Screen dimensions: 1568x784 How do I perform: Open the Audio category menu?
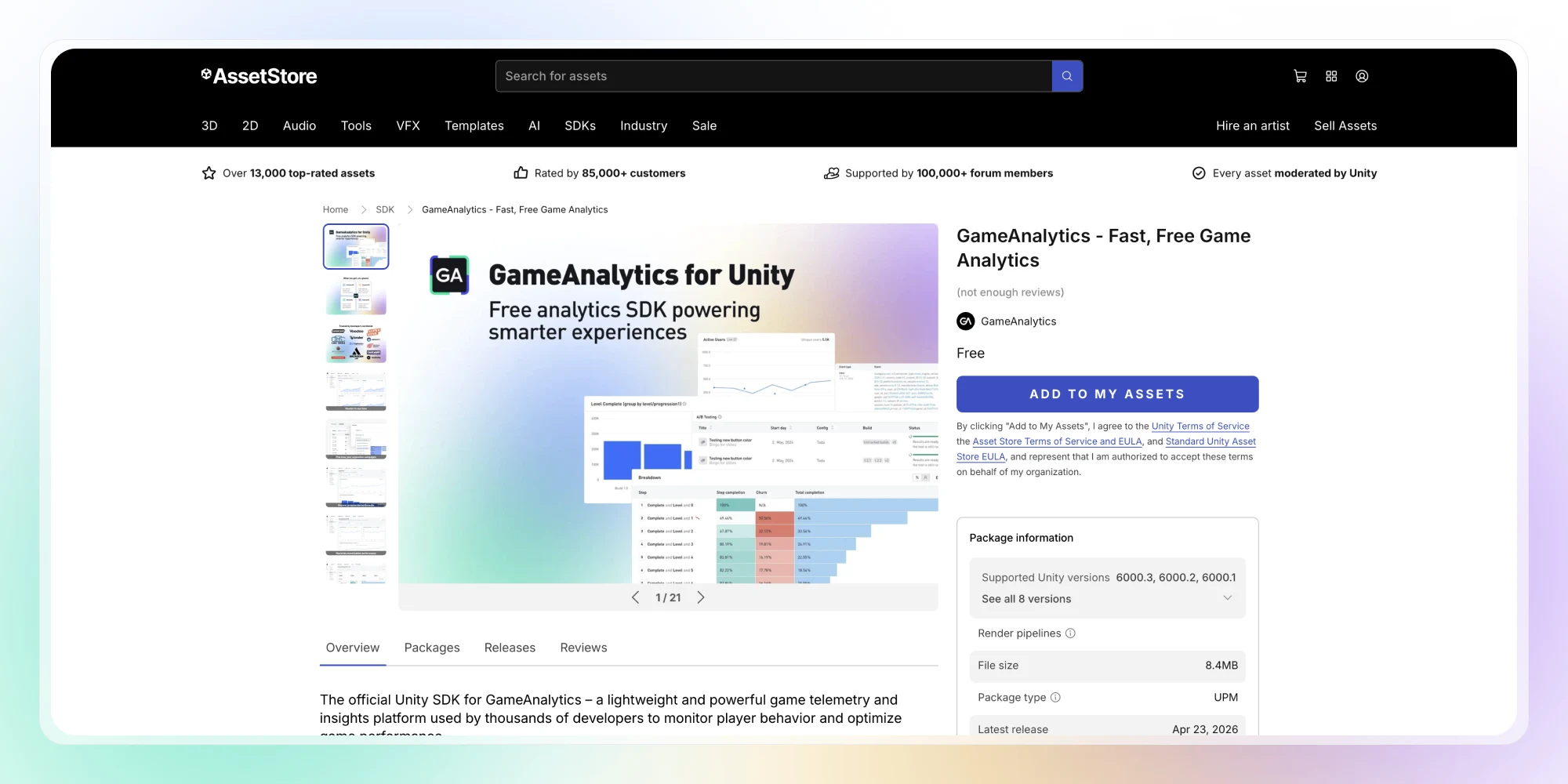299,125
